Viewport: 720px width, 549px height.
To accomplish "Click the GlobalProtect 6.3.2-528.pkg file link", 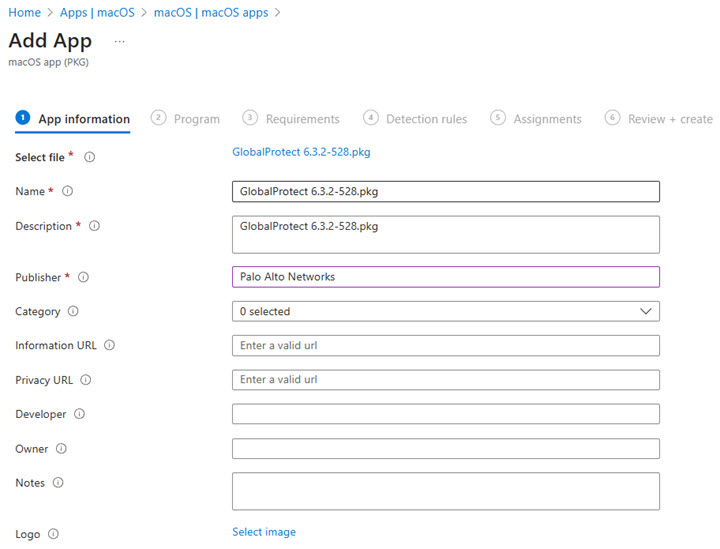I will [301, 152].
